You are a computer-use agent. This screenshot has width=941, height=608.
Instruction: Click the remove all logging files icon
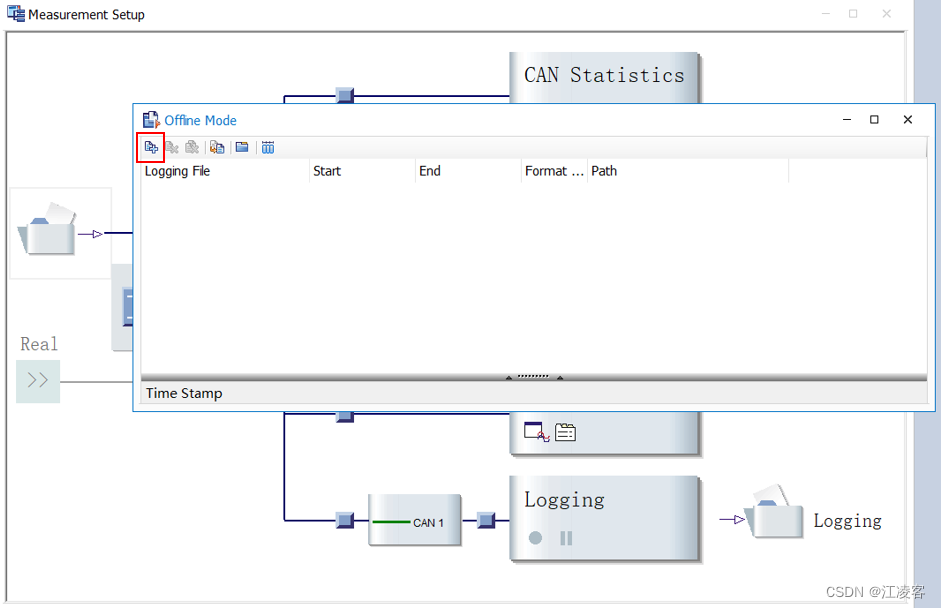tap(192, 147)
